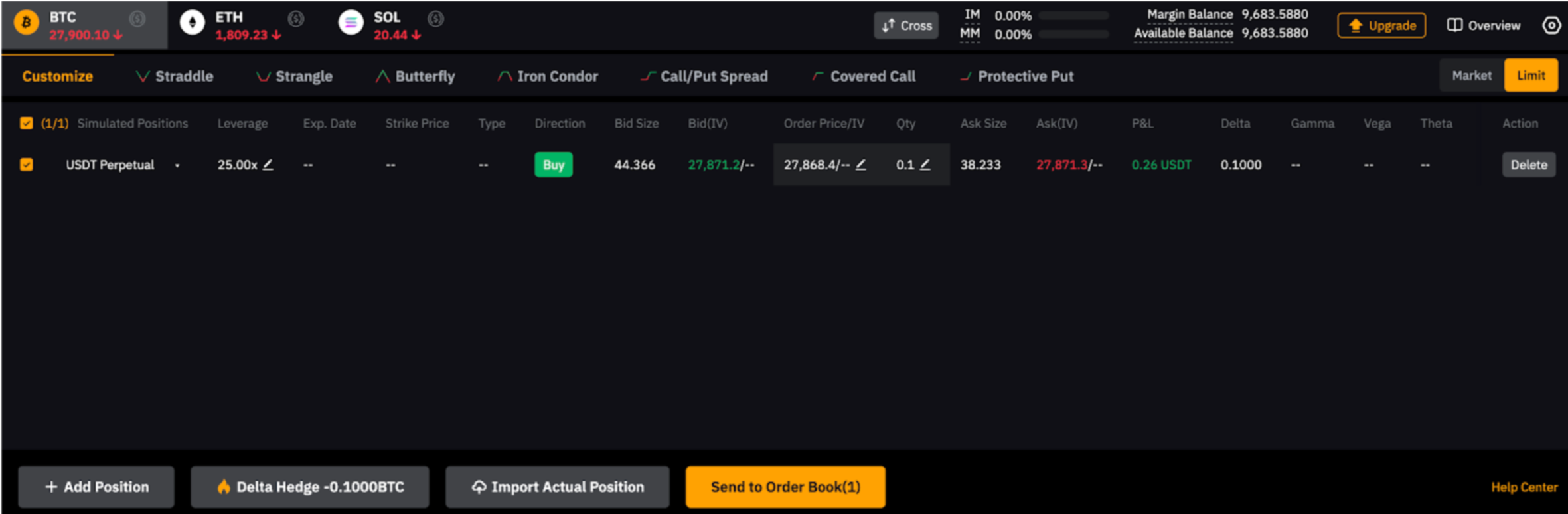Open the BTC USD coin settings icon
Image resolution: width=1568 pixels, height=514 pixels.
[x=137, y=18]
